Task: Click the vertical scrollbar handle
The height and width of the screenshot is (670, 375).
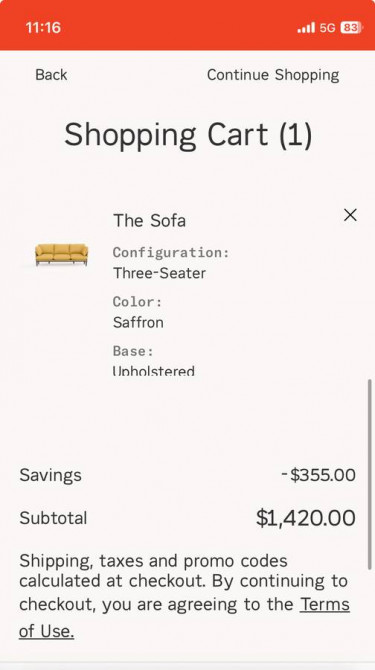Action: point(370,474)
